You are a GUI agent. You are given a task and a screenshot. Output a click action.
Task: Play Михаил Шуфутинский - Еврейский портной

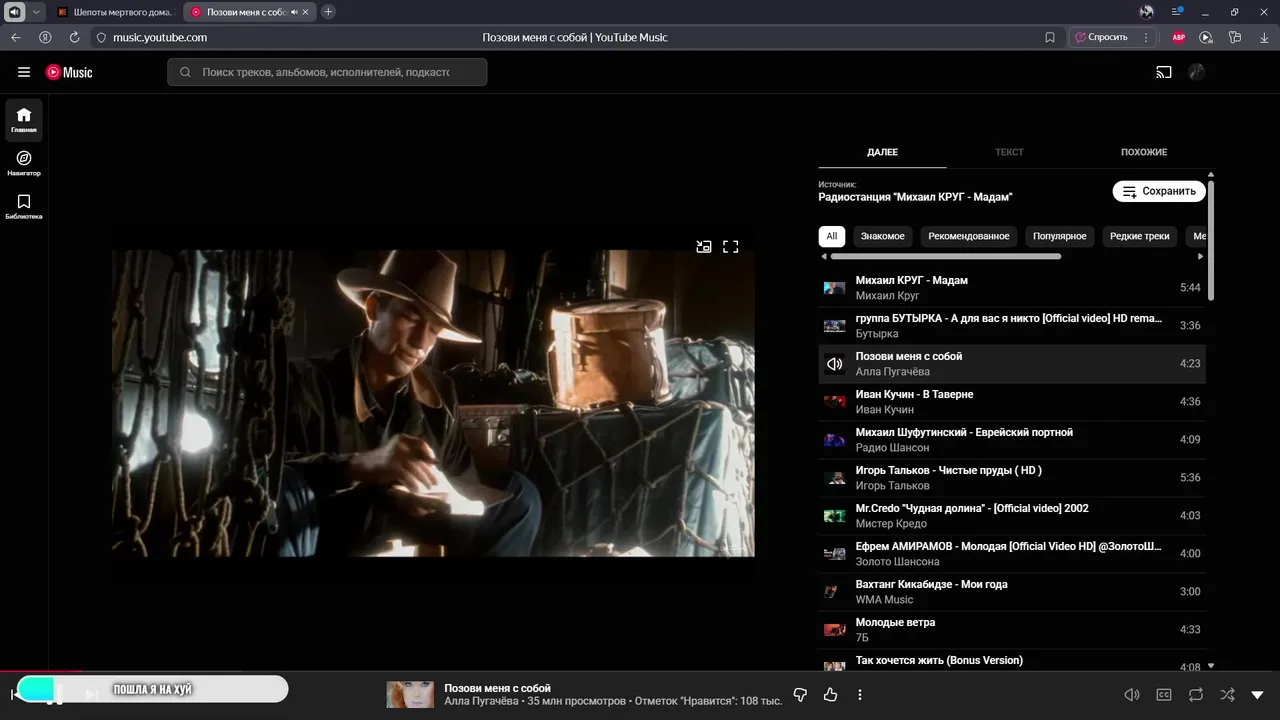click(1012, 440)
